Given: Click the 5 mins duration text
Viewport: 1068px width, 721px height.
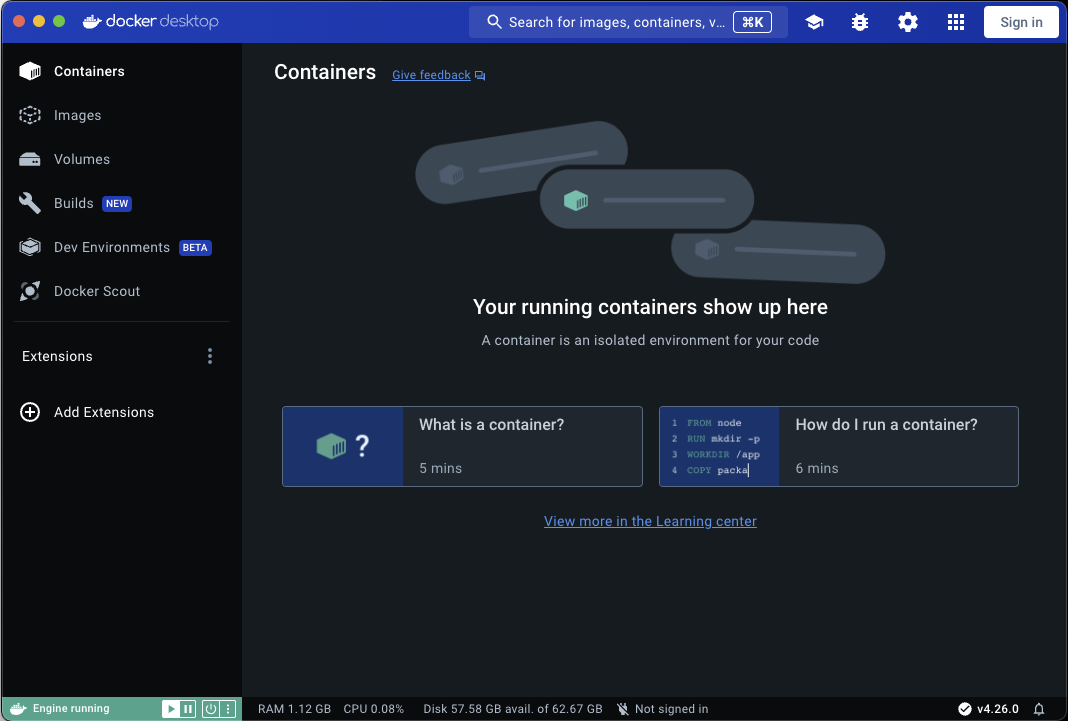Looking at the screenshot, I should 441,468.
